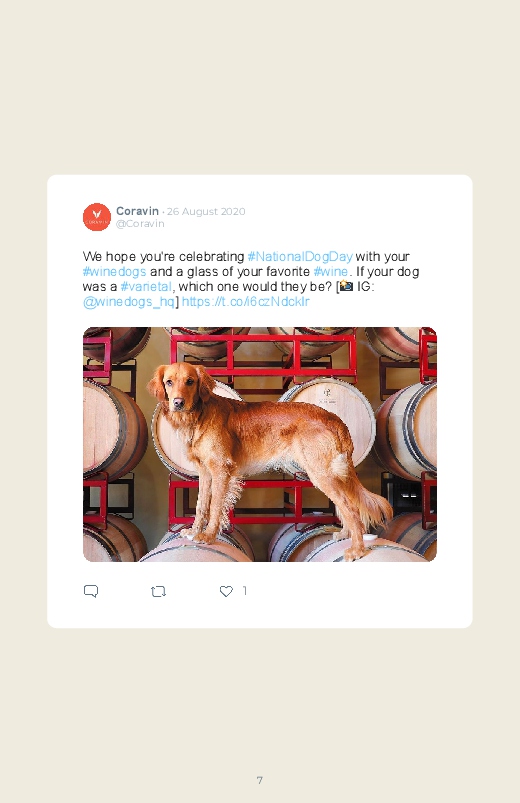Open the @Coravin handle

(x=140, y=224)
